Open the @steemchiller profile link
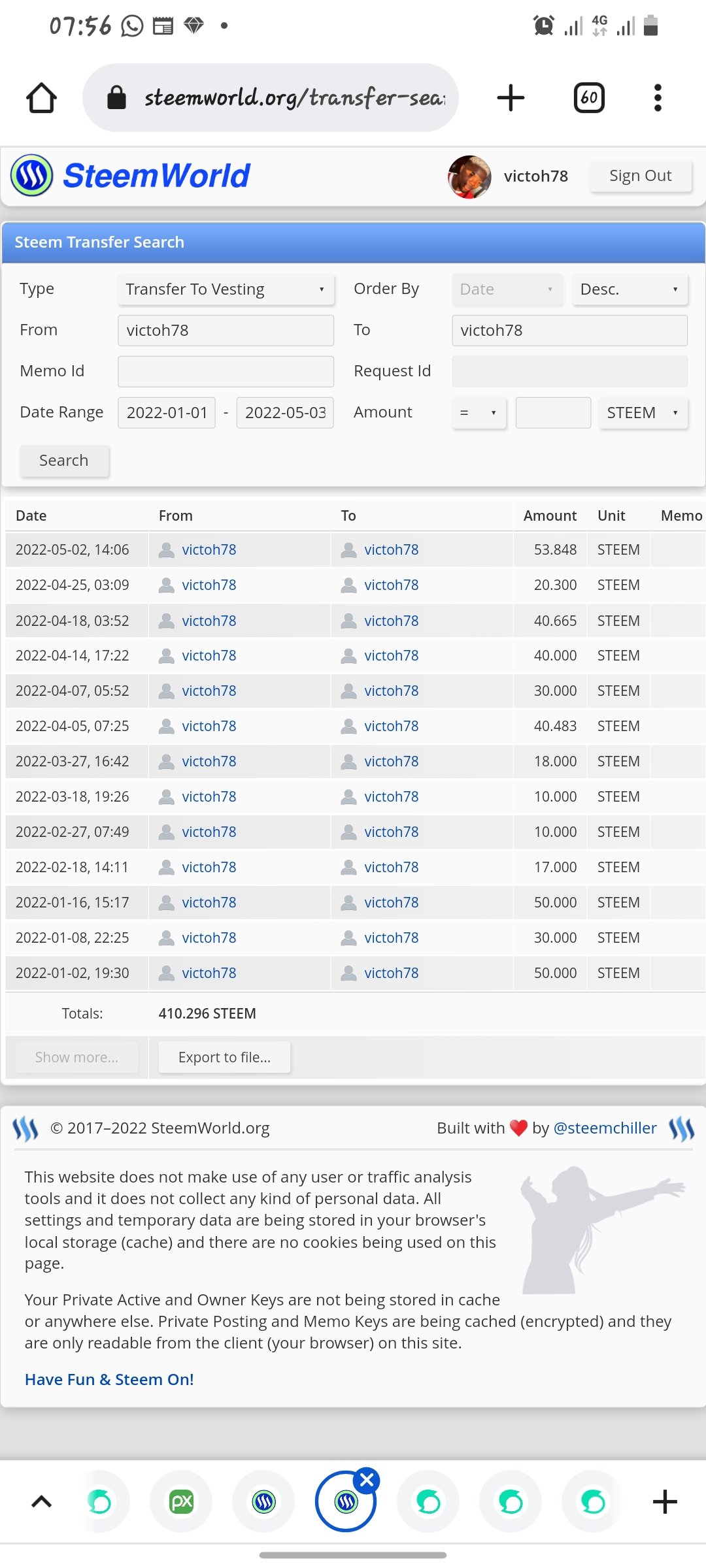 [x=605, y=1128]
